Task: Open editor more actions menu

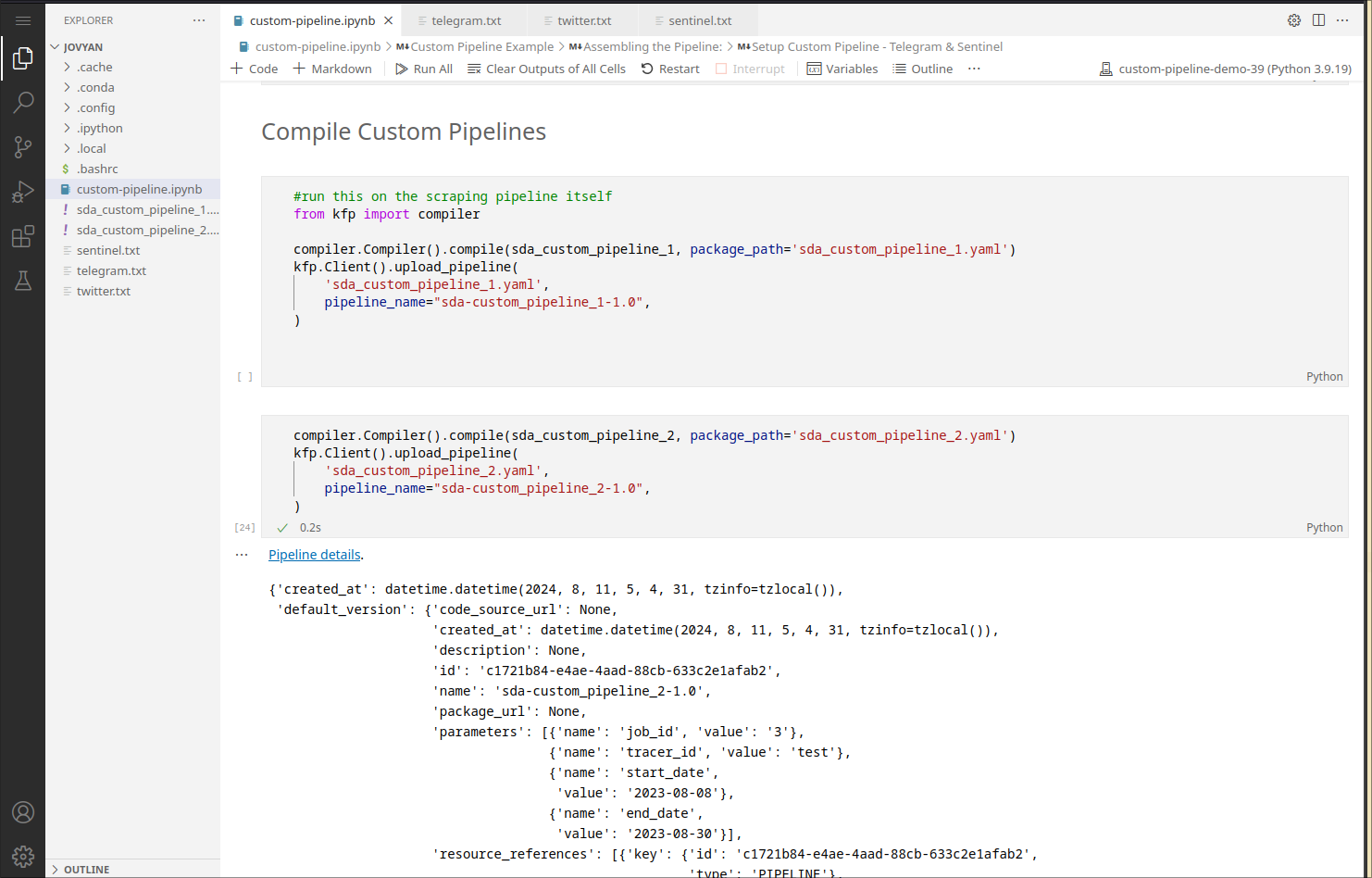Action: click(x=1342, y=20)
